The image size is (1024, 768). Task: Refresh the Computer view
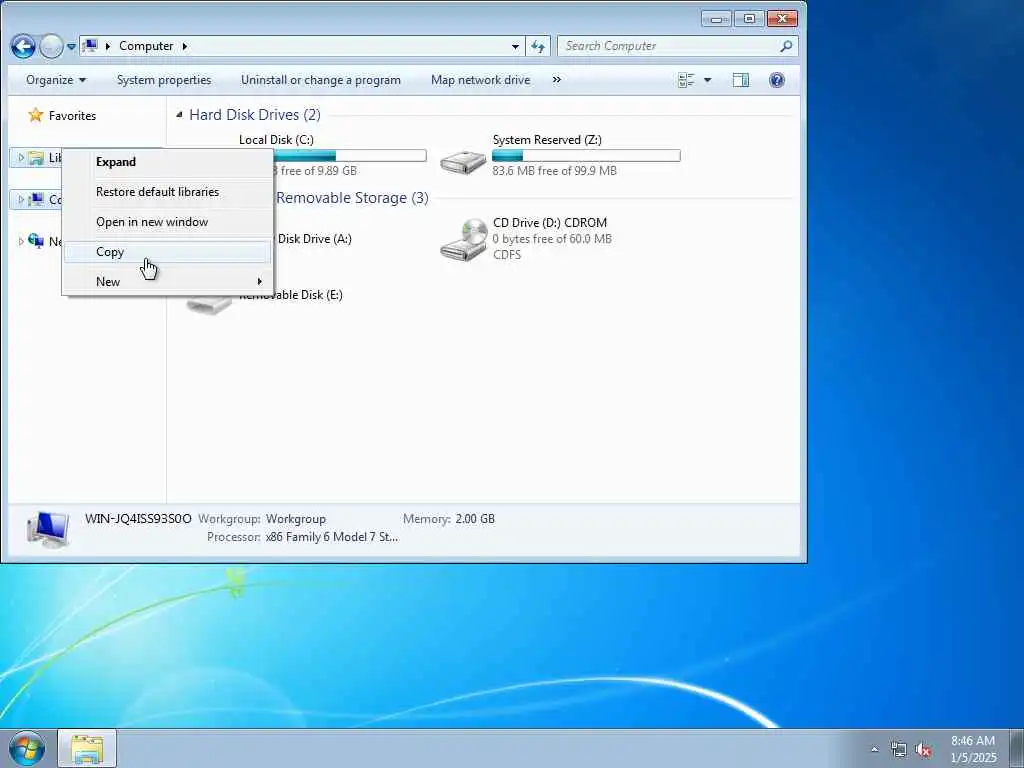pos(537,46)
